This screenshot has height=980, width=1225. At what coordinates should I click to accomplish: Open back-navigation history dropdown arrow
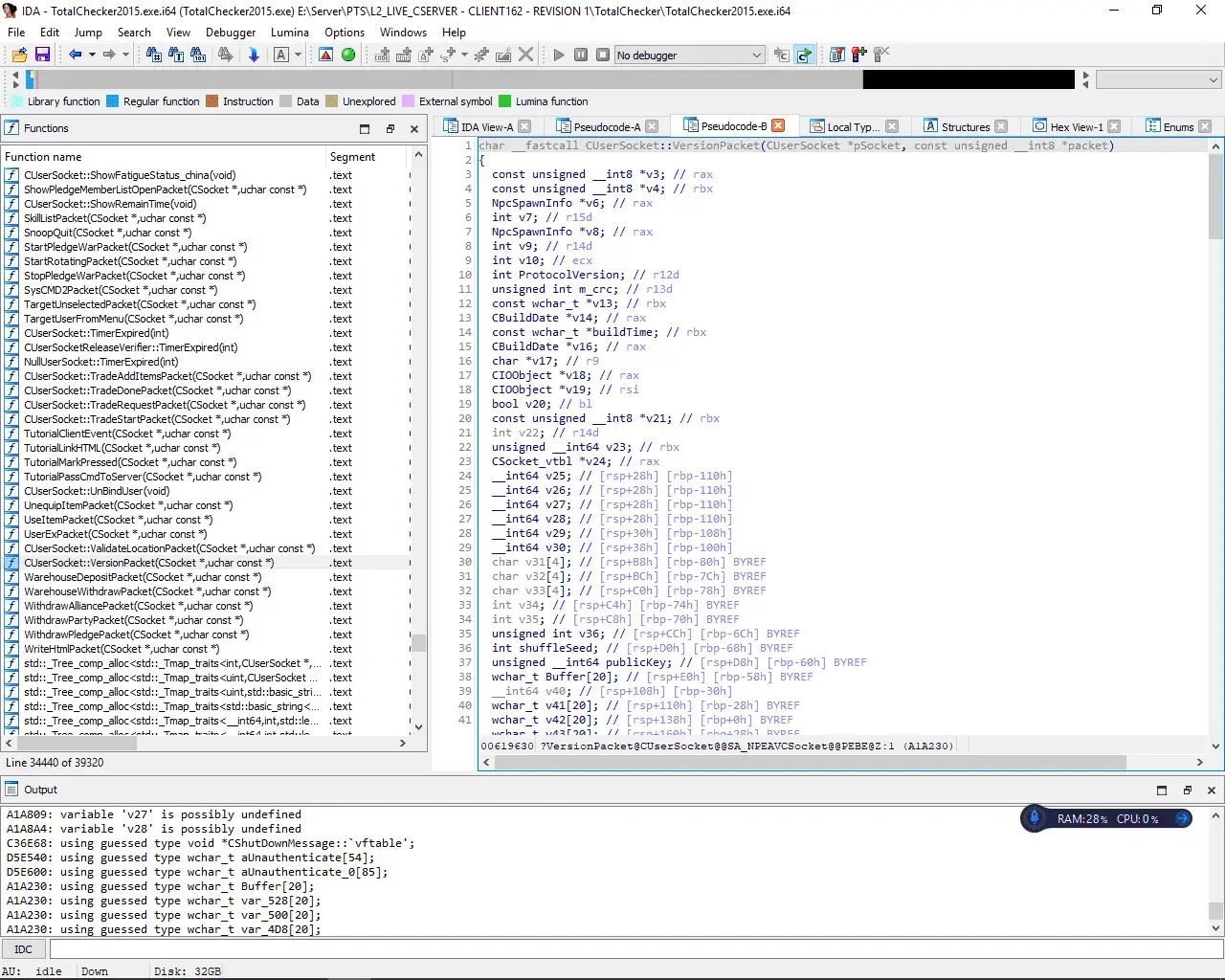[92, 55]
